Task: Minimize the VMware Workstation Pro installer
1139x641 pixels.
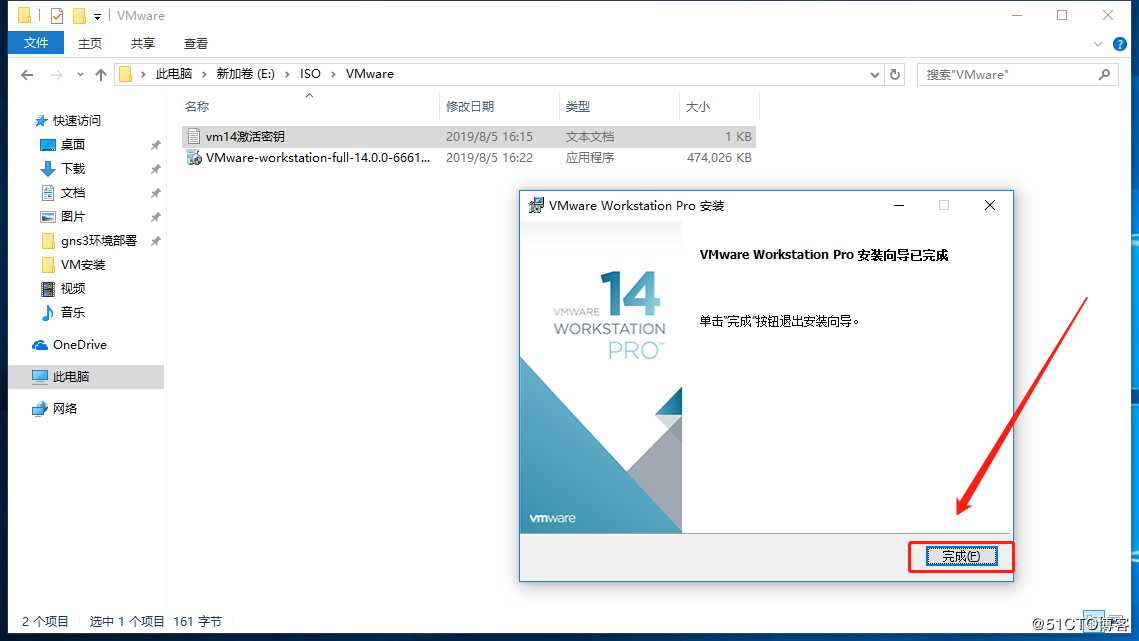Action: pos(899,206)
